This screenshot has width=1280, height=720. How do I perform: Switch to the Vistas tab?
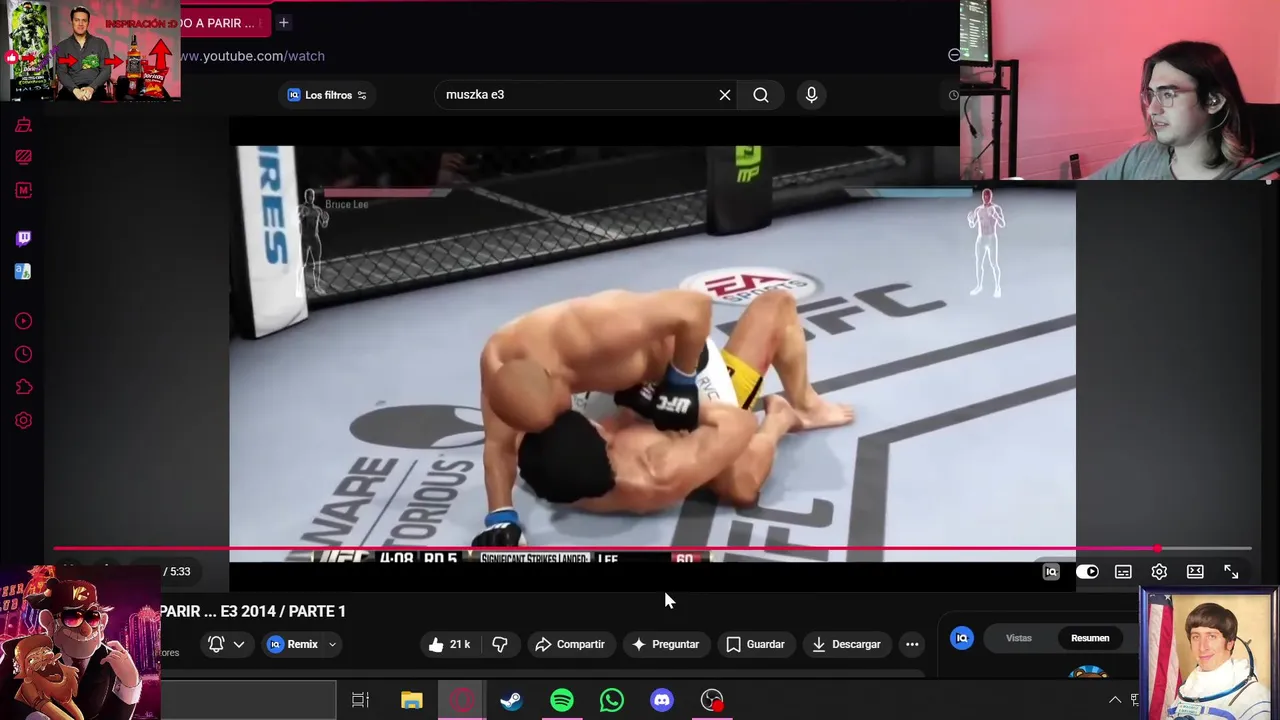1018,638
